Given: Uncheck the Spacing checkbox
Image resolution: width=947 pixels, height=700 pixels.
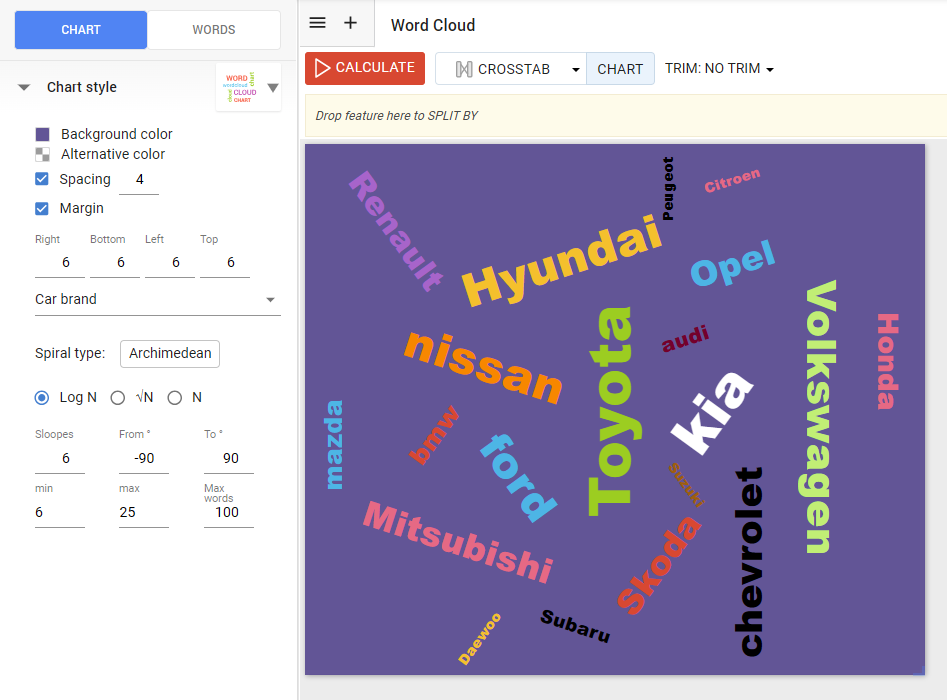Looking at the screenshot, I should [41, 179].
